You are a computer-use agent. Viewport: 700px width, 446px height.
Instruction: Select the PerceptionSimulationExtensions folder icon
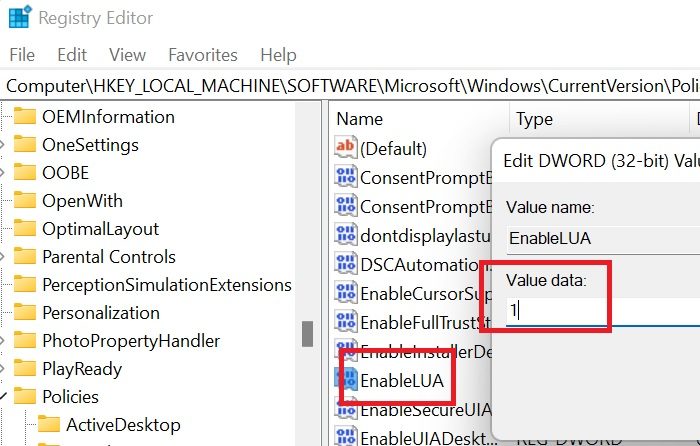tap(25, 285)
